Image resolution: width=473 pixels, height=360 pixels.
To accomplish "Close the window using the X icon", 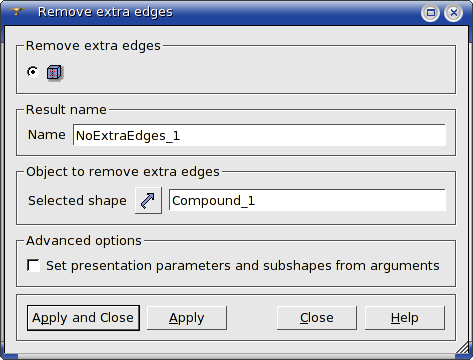I will click(x=454, y=13).
